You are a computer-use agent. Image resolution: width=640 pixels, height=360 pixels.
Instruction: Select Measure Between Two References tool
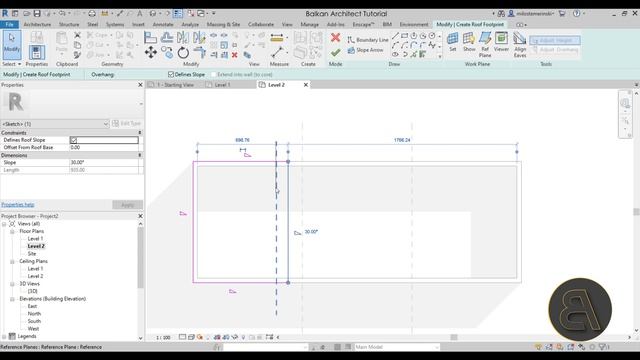278,53
